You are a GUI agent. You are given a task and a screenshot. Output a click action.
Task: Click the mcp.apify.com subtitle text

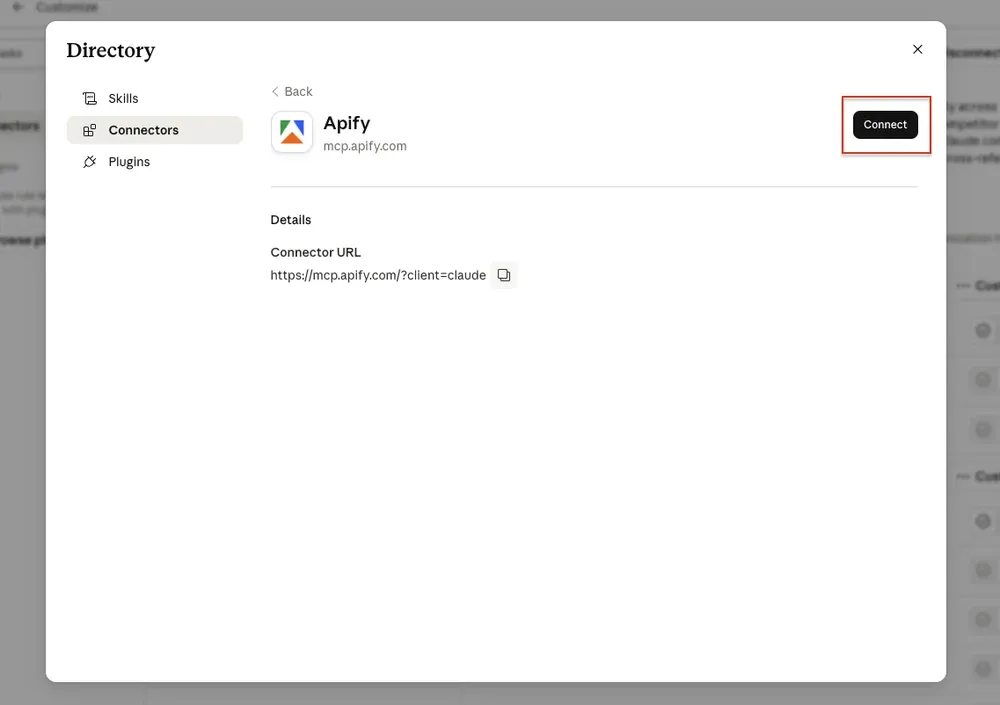365,146
